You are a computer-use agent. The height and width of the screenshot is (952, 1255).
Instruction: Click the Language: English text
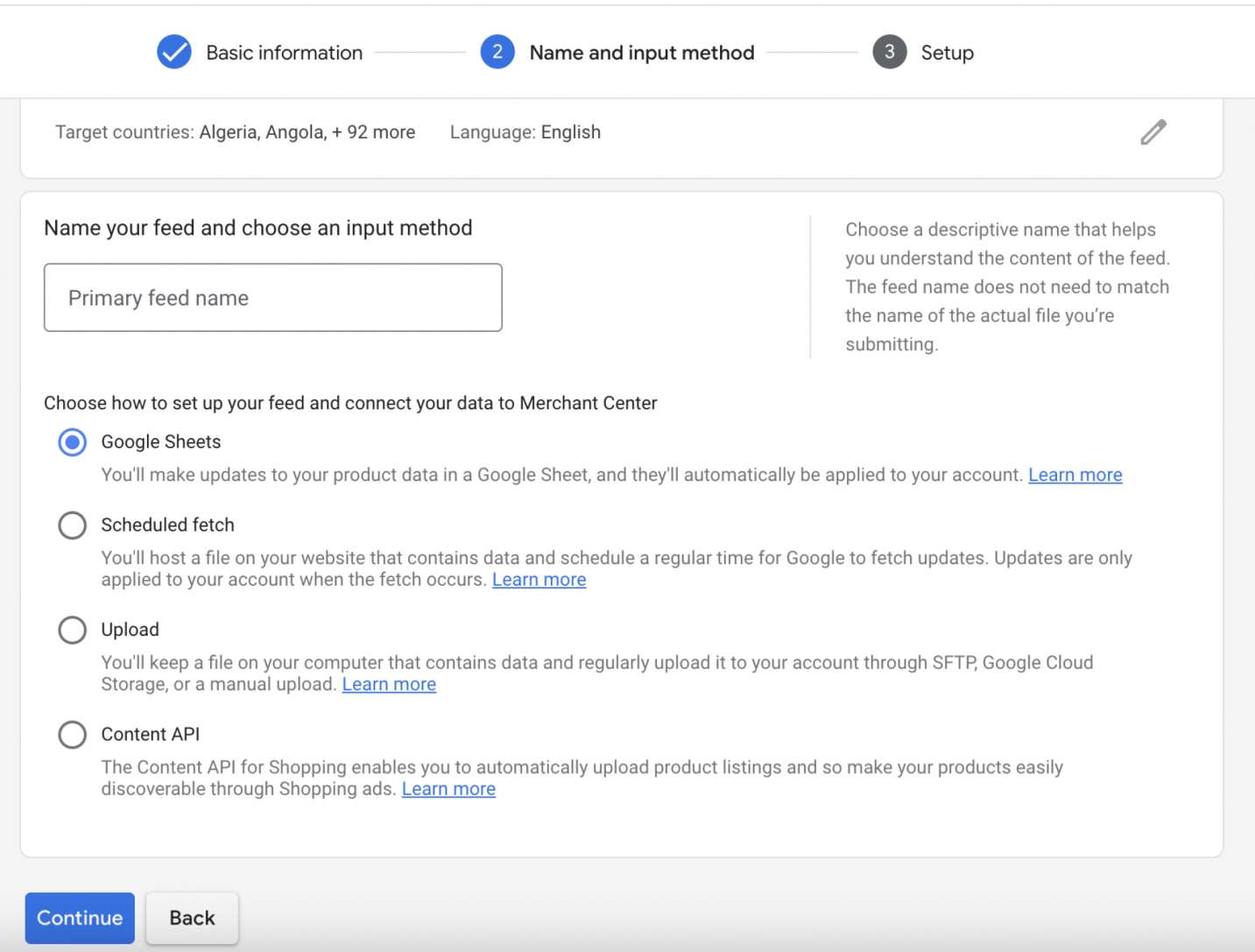[x=525, y=132]
